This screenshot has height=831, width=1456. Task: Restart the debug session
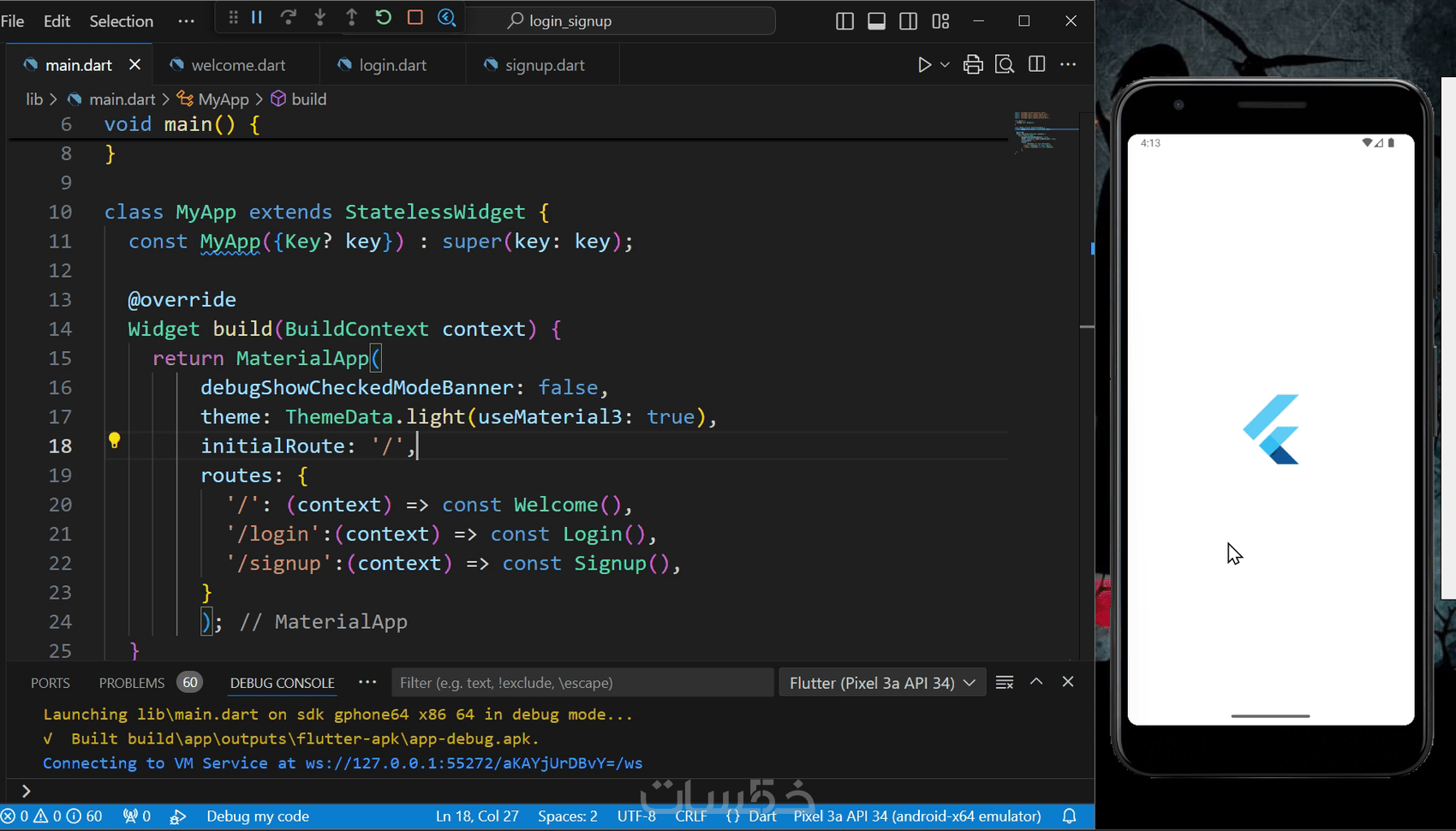pyautogui.click(x=384, y=18)
